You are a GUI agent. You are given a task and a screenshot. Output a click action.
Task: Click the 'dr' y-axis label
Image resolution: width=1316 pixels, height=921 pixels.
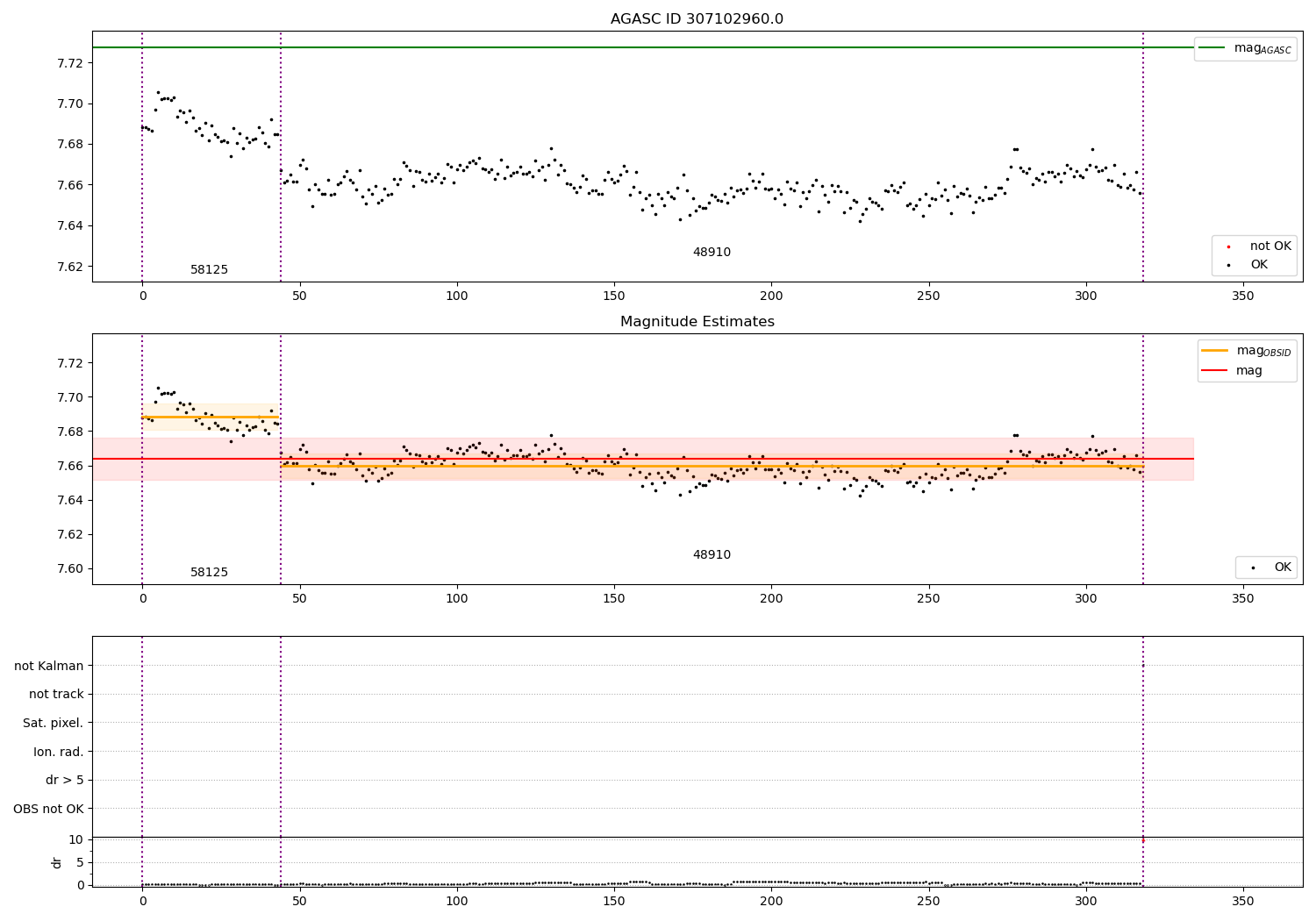pos(57,862)
